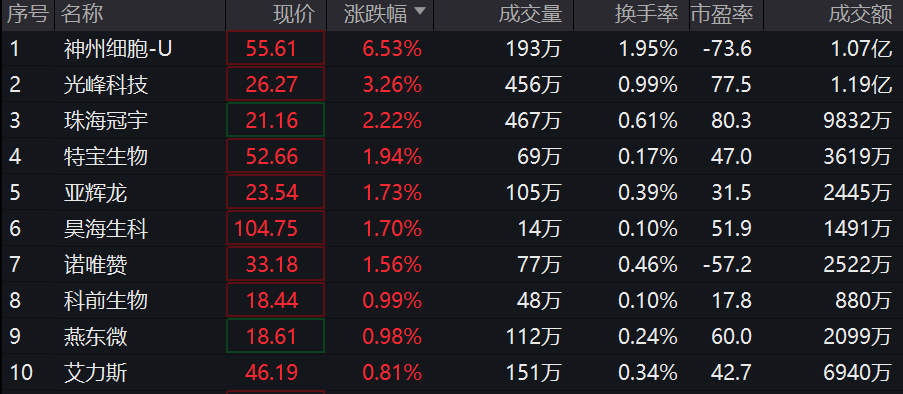The image size is (903, 394).
Task: Click turnover amount 880万
Action: (x=864, y=300)
